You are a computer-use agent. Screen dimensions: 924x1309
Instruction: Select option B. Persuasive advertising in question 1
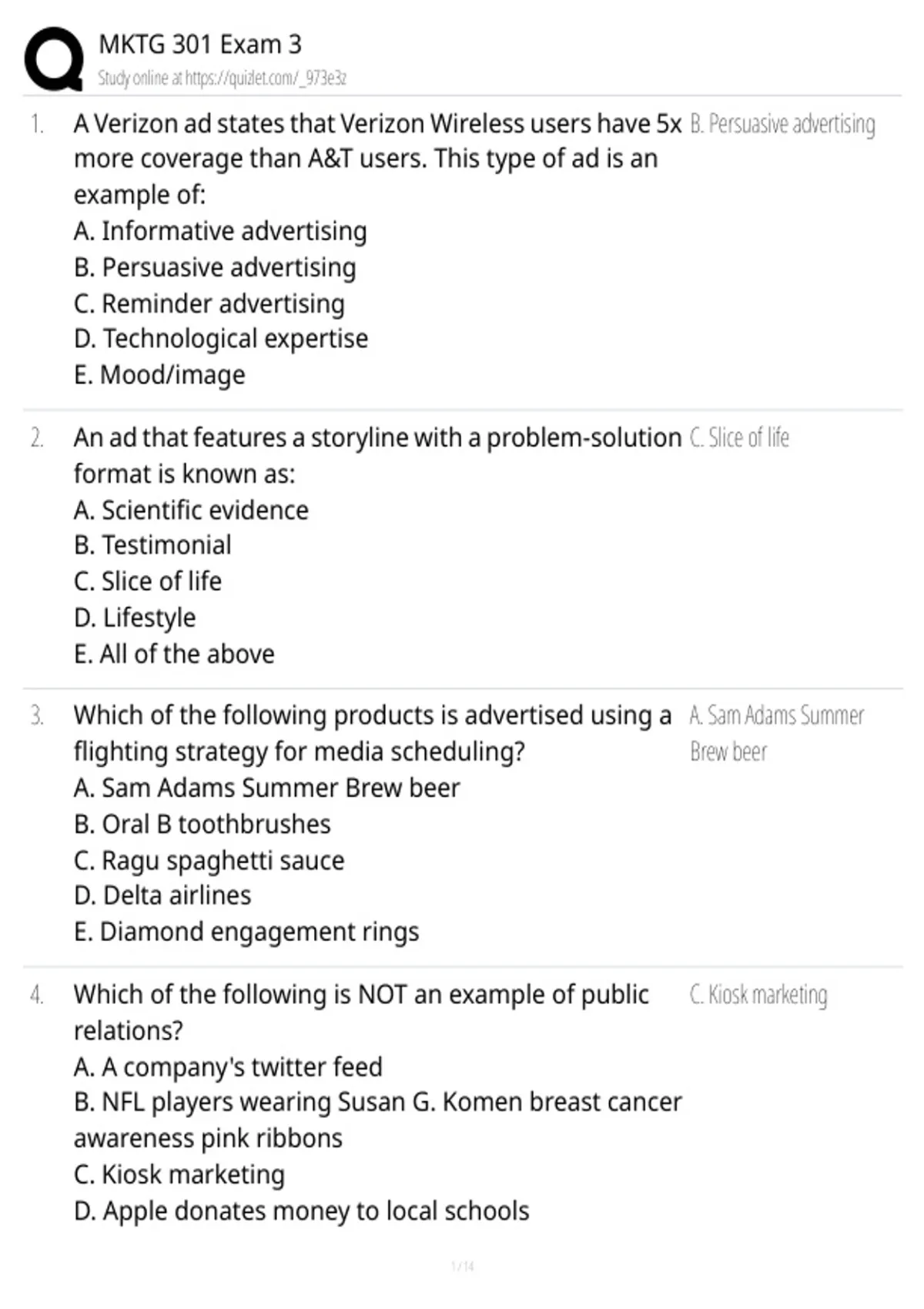(x=215, y=267)
